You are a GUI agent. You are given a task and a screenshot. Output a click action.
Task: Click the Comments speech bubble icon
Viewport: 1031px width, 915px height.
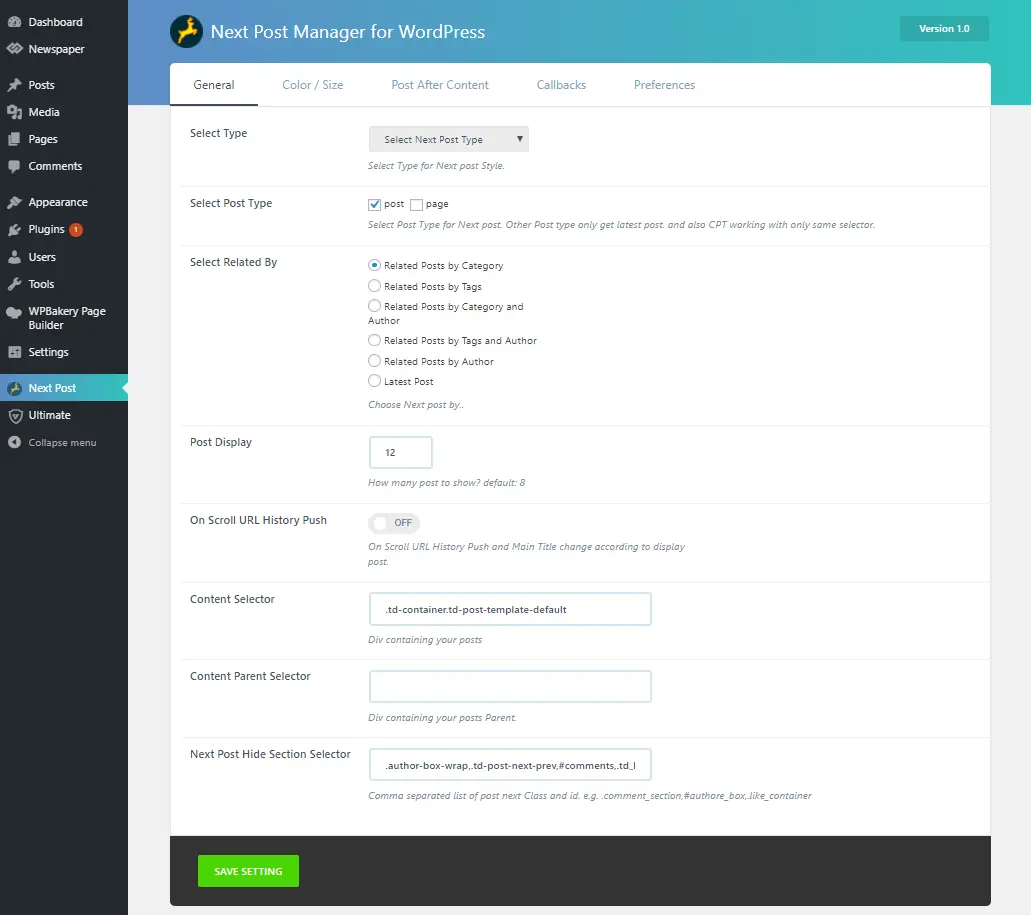point(14,166)
